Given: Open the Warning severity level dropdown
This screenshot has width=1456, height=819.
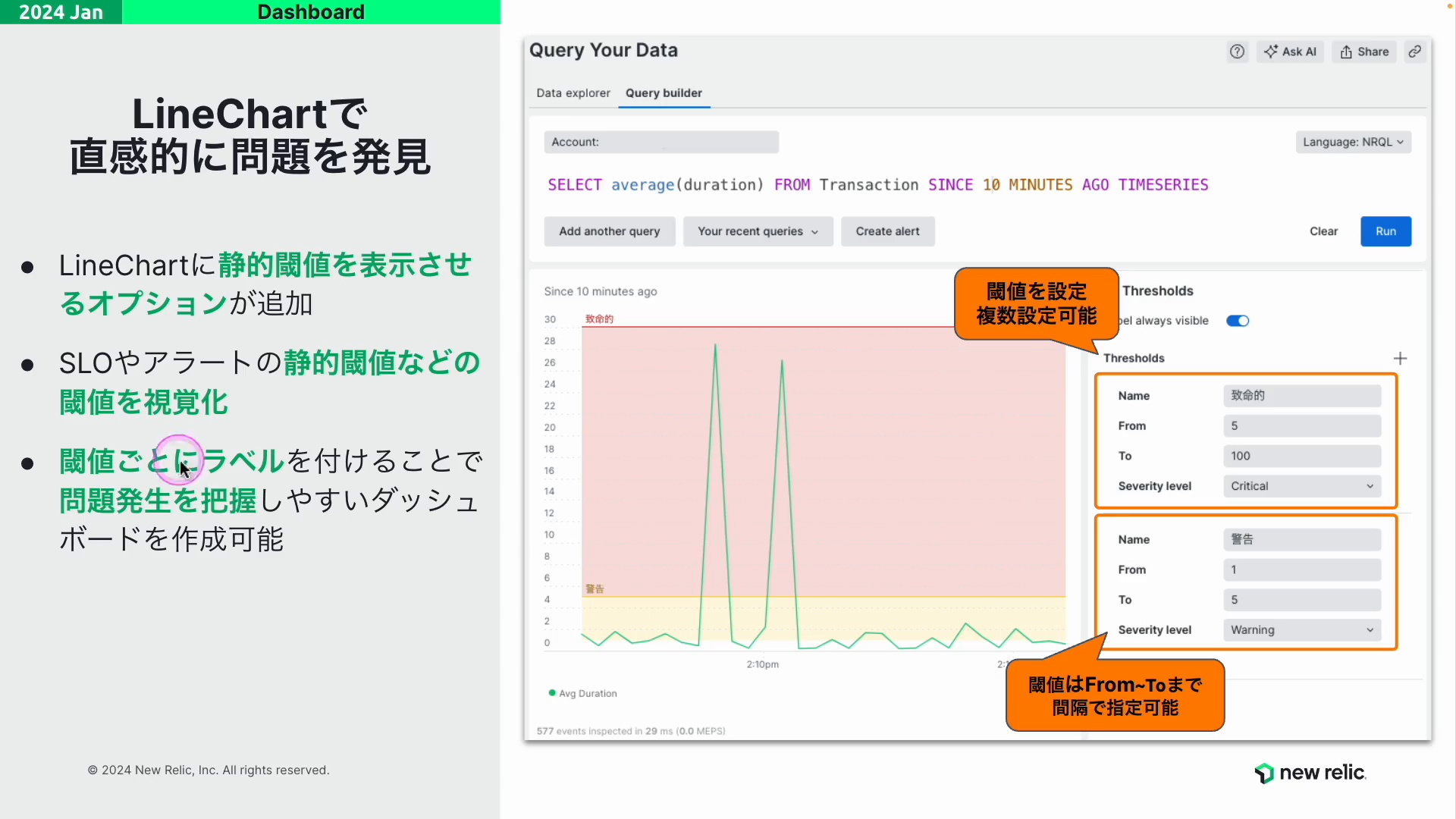Looking at the screenshot, I should pos(1302,630).
